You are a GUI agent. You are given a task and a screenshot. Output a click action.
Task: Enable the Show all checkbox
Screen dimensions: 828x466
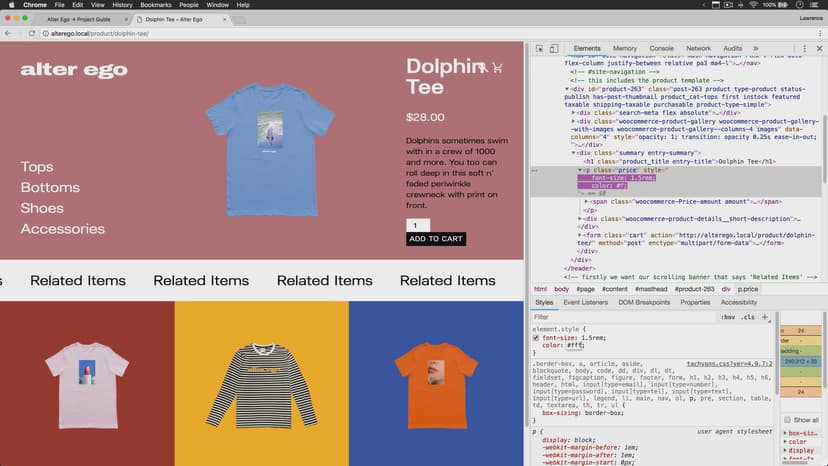787,420
